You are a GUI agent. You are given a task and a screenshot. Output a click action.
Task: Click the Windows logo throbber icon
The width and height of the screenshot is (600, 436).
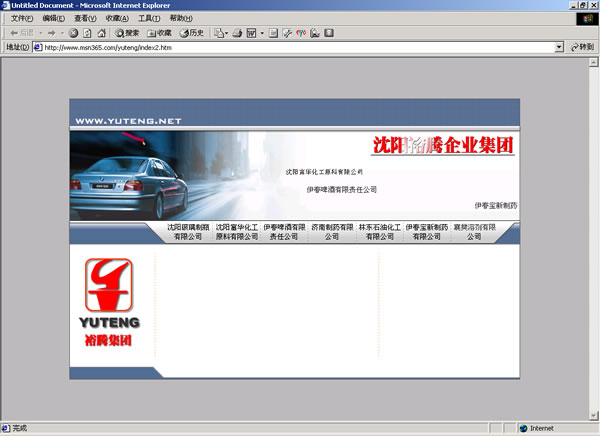(x=587, y=19)
